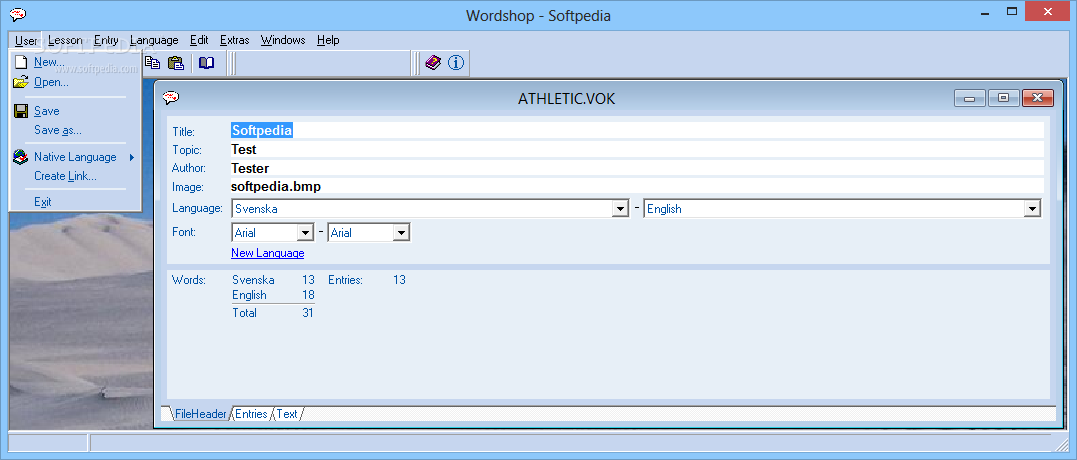This screenshot has height=460, width=1077.
Task: Expand the Svenska language dropdown
Action: coord(621,209)
